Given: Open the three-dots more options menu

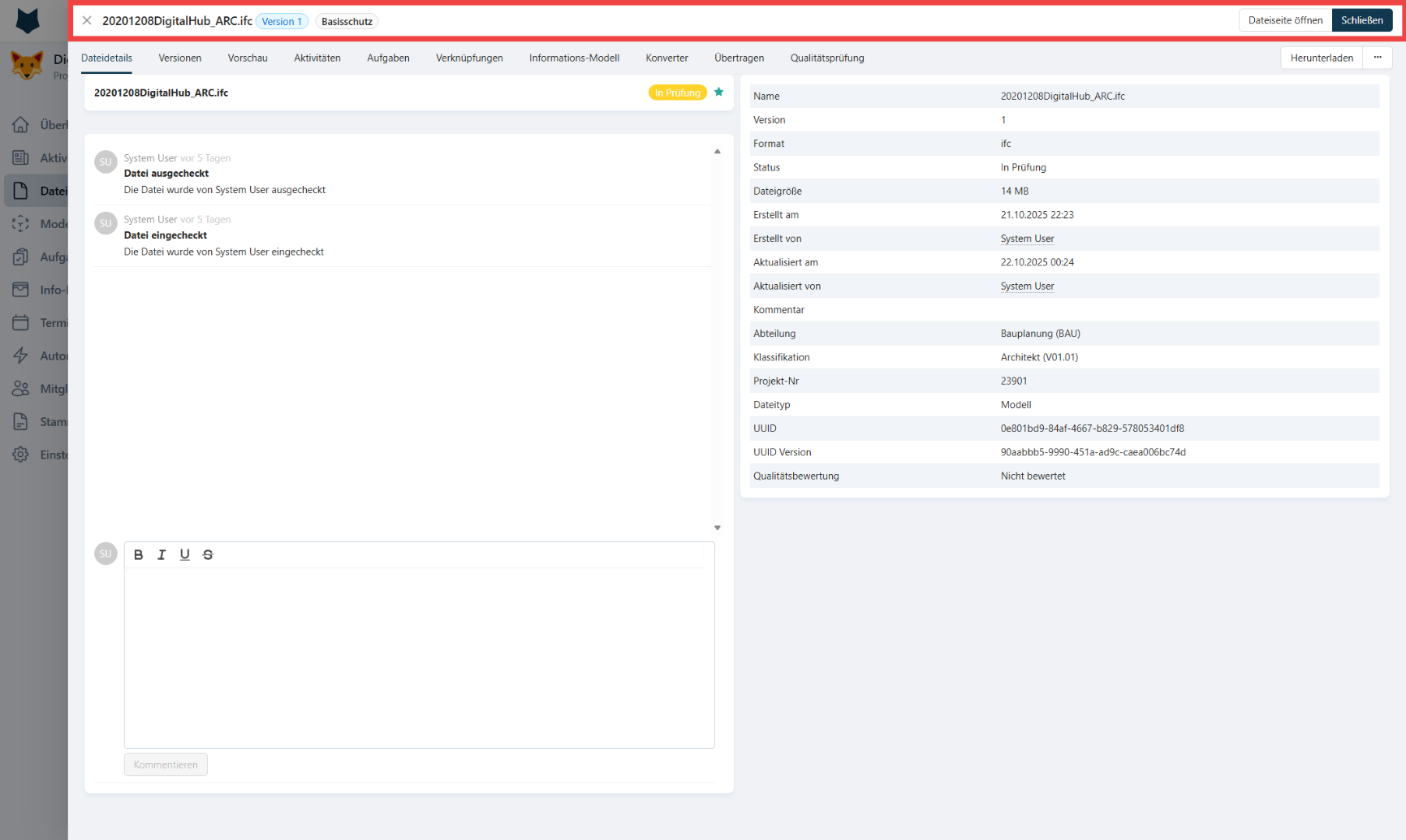Looking at the screenshot, I should click(1378, 58).
